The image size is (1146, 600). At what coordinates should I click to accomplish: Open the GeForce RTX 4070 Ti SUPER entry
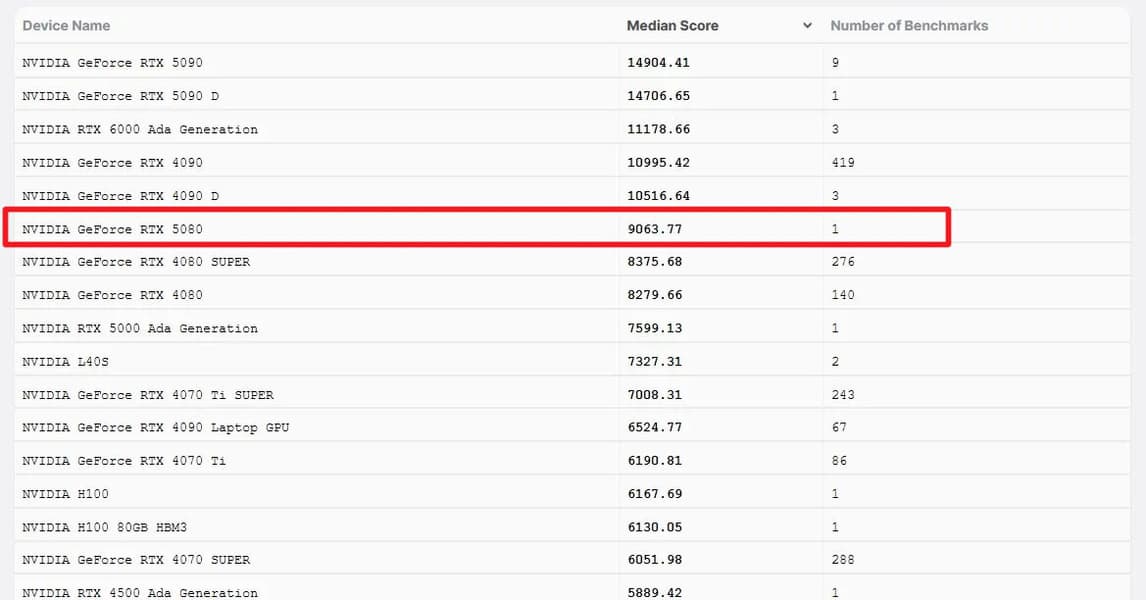click(148, 395)
